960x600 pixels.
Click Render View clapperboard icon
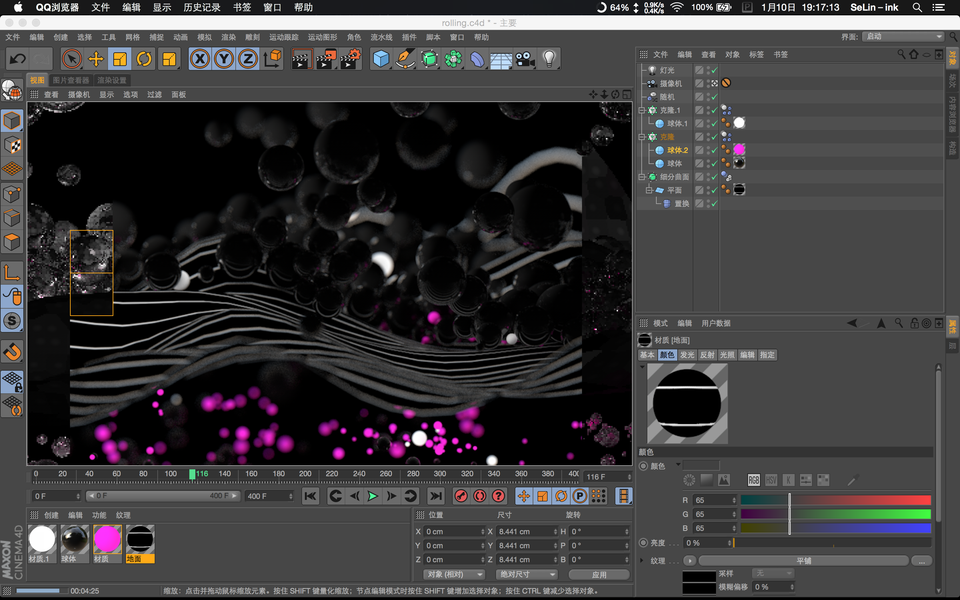coord(301,59)
